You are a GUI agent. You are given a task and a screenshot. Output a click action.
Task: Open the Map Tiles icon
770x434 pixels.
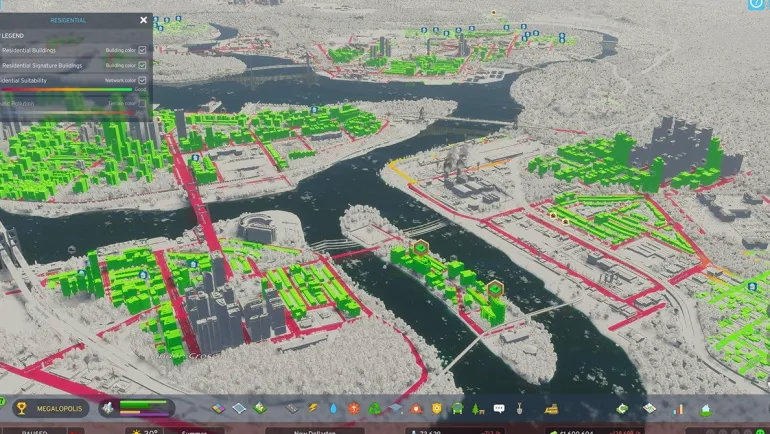coord(649,408)
